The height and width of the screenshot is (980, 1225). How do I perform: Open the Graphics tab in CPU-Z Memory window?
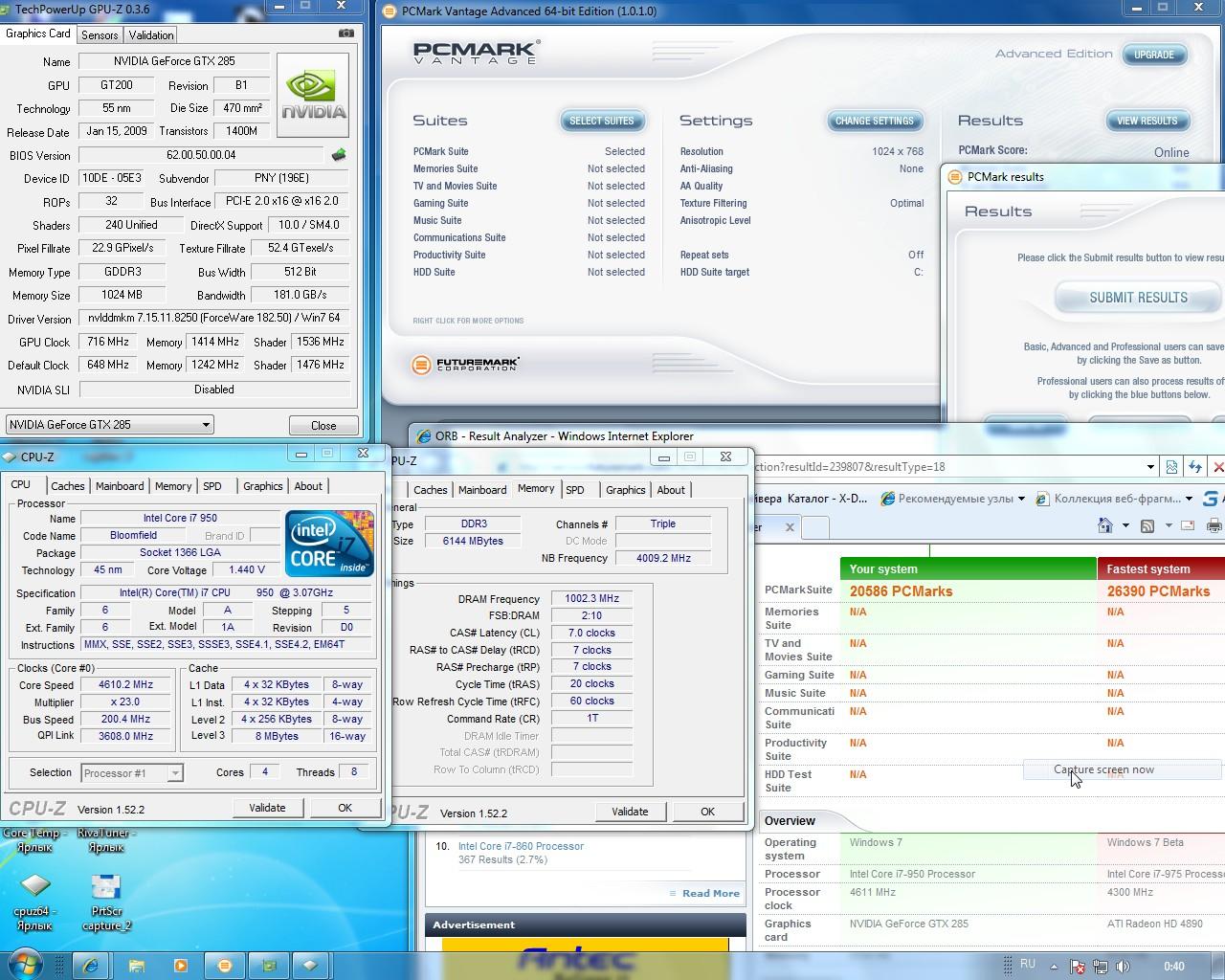[626, 490]
